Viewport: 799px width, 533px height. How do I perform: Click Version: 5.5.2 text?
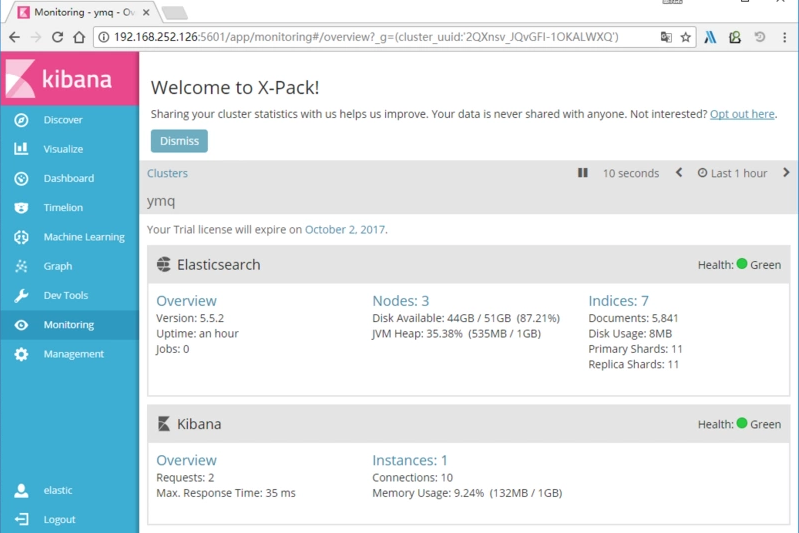(x=190, y=318)
